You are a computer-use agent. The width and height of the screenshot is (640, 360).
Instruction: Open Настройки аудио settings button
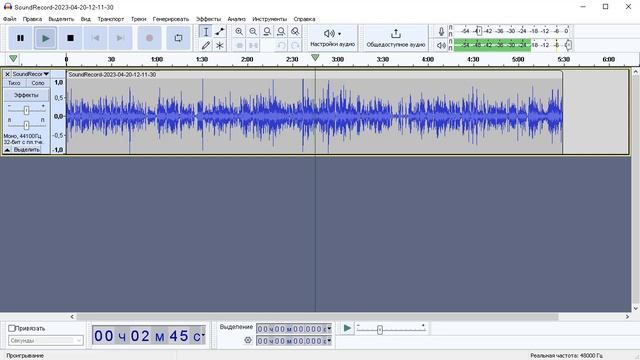coord(332,38)
